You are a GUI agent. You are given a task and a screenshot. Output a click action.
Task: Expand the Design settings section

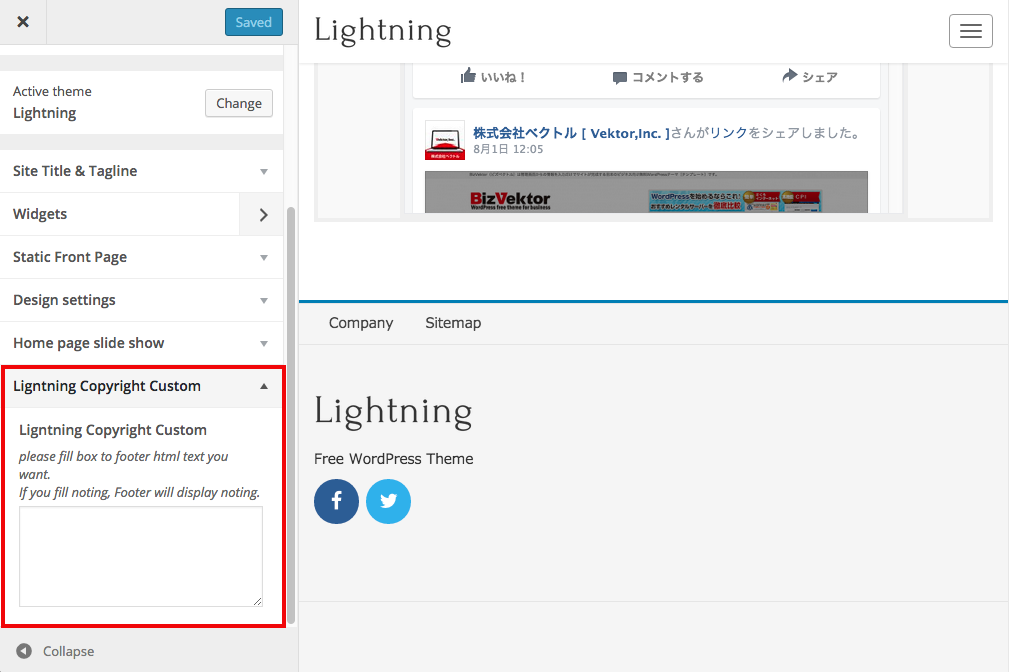(x=142, y=301)
